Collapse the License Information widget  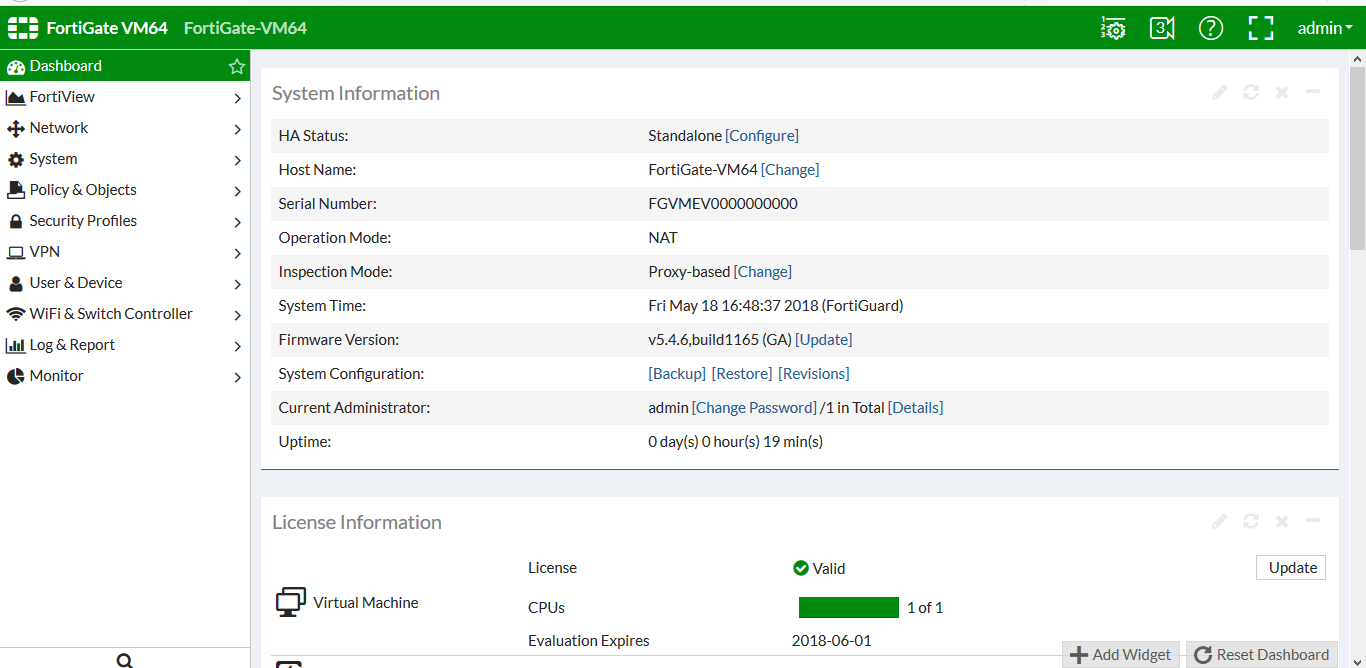tap(1313, 522)
